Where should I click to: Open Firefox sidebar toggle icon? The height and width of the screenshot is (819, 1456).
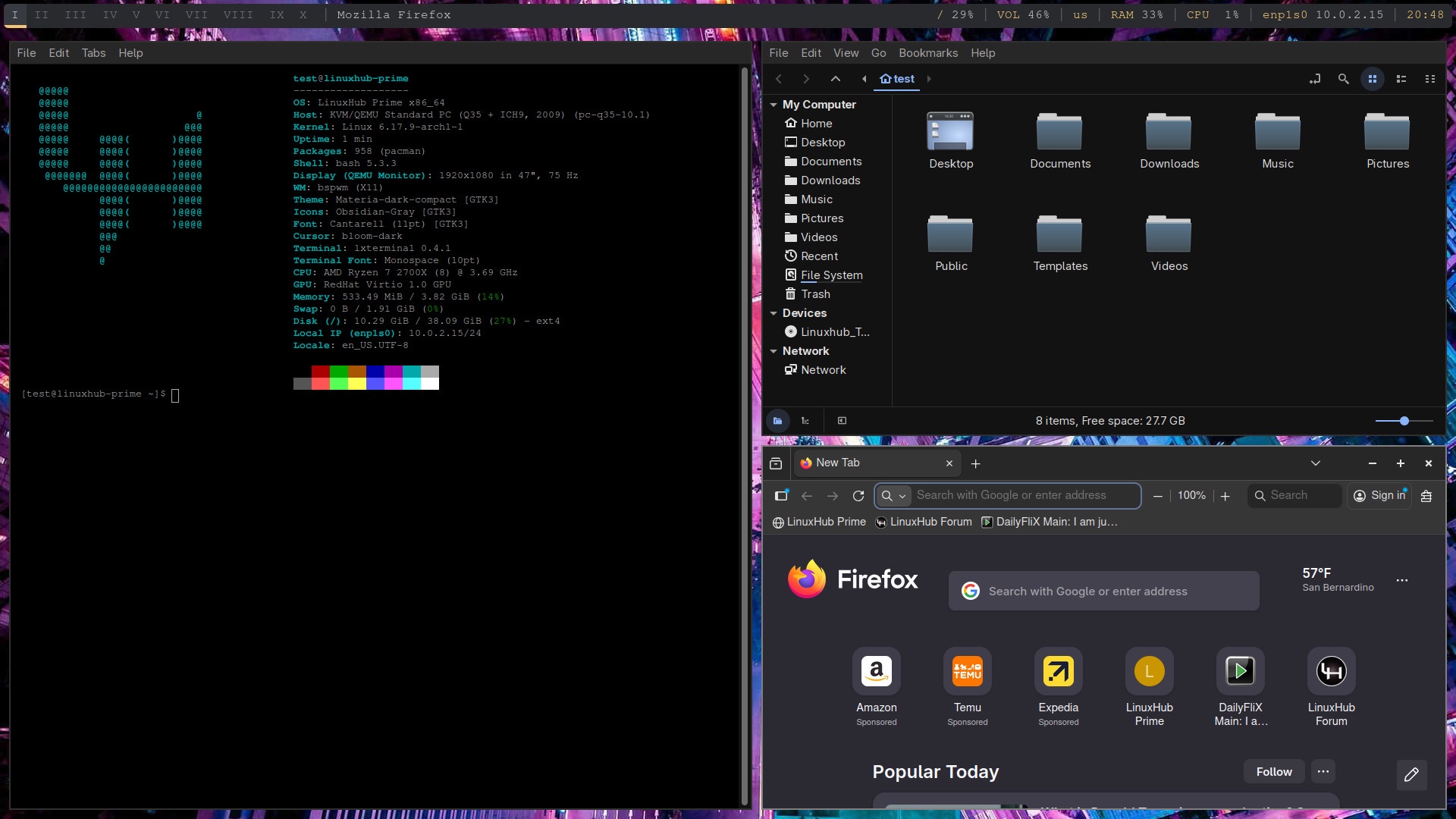pyautogui.click(x=781, y=496)
